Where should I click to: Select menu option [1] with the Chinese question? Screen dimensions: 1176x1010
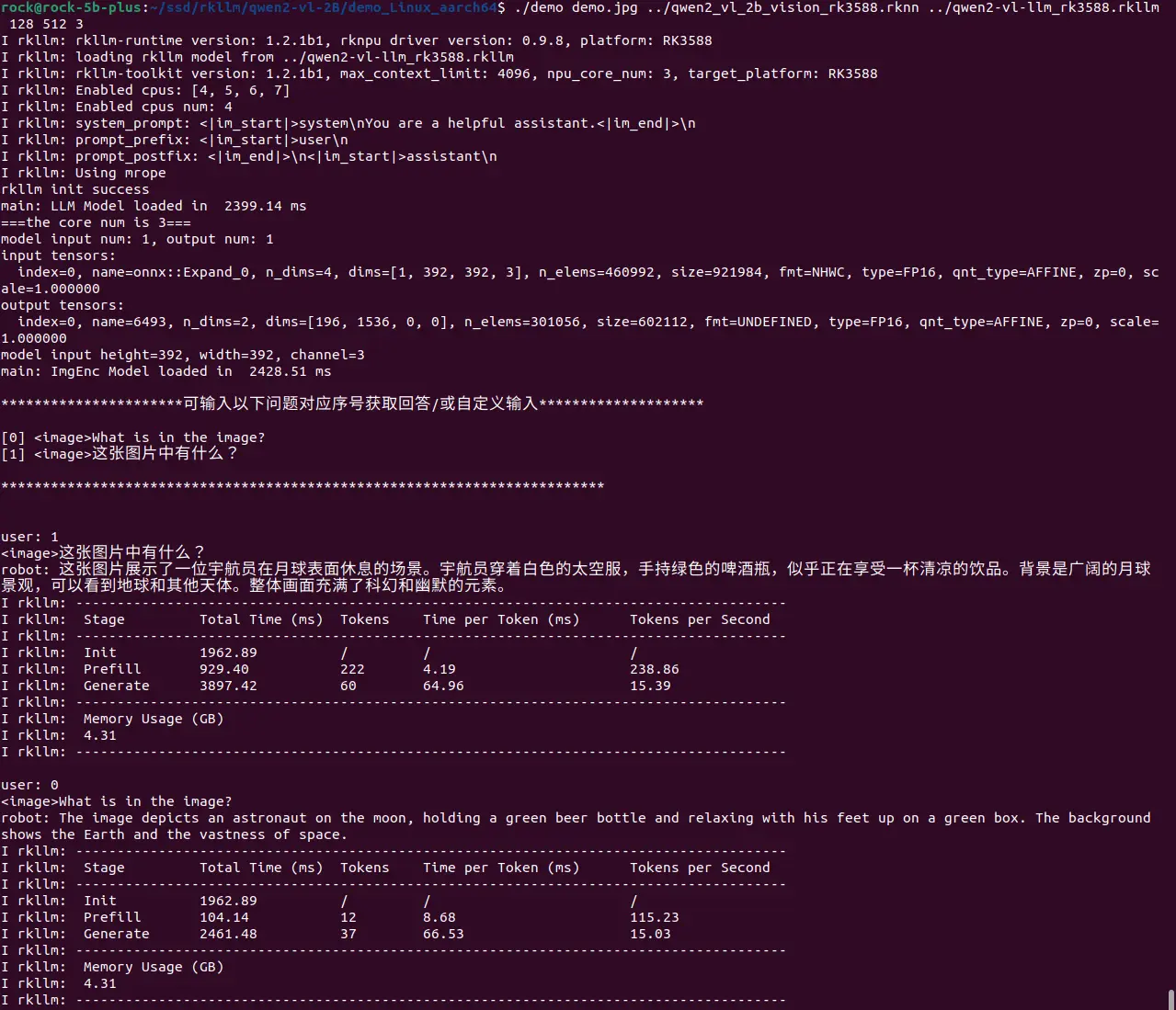[120, 454]
